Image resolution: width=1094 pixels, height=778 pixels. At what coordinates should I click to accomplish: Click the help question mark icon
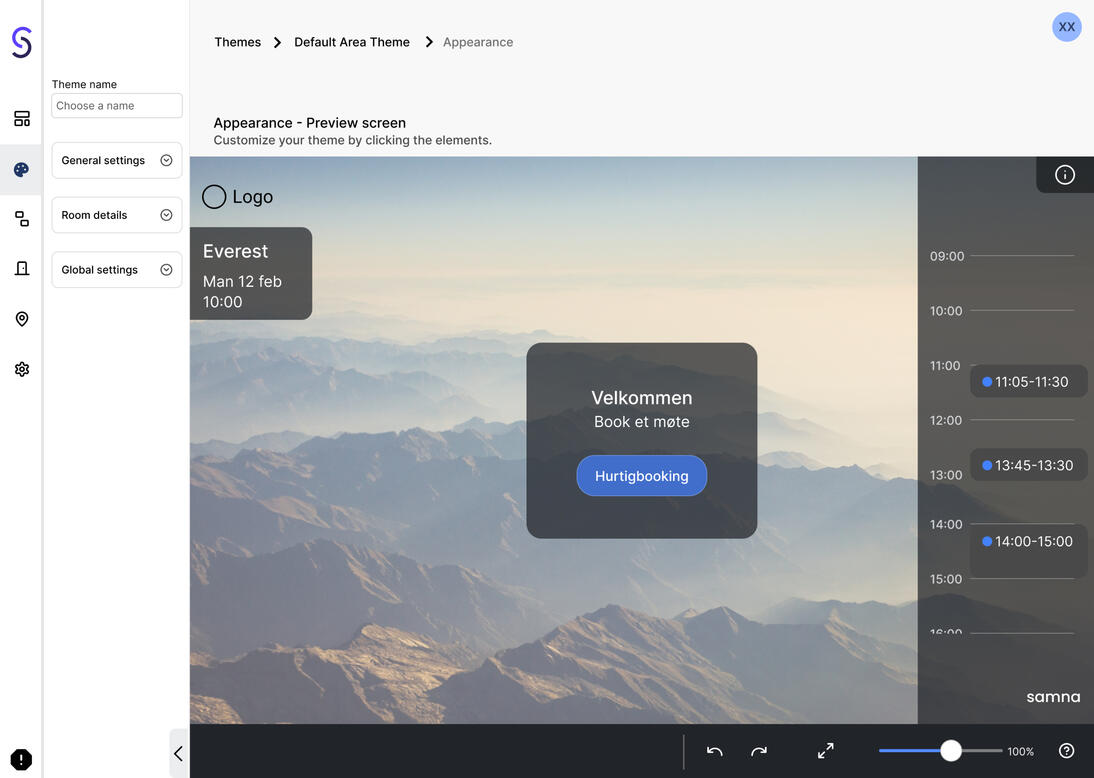(x=1066, y=751)
